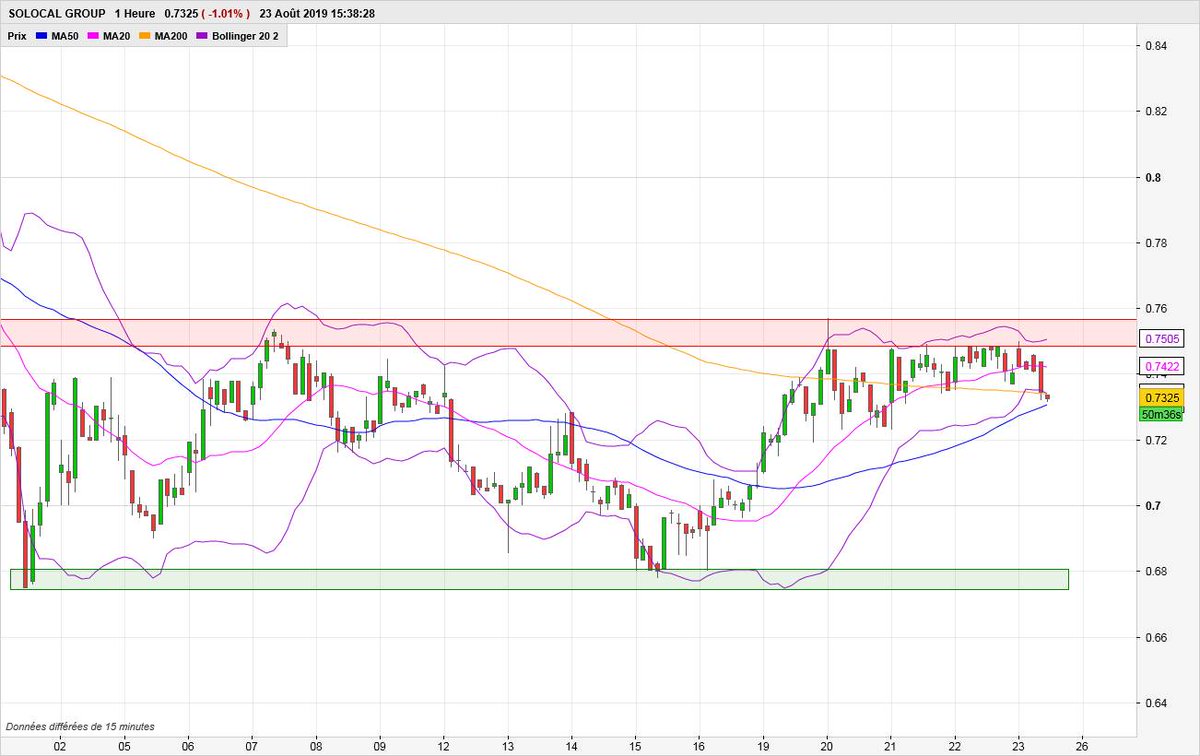Screen dimensions: 1200x756
Task: Click the 0.64 price axis label
Action: pos(1155,703)
